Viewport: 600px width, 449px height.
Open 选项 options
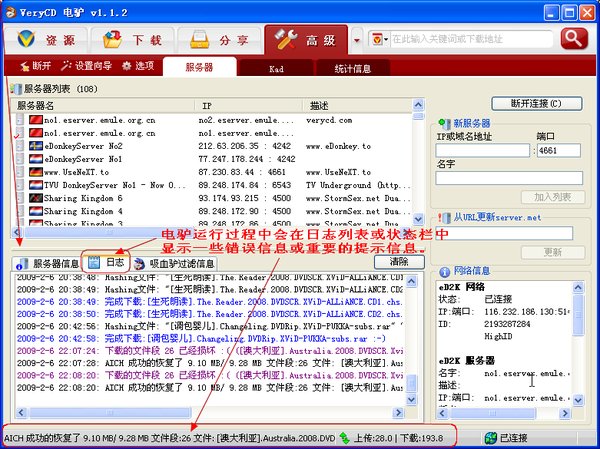pos(138,66)
